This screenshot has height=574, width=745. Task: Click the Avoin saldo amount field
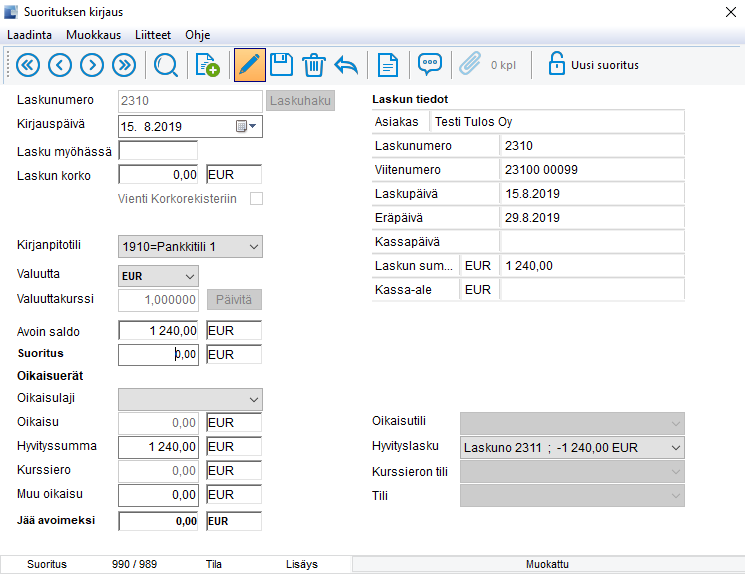point(158,330)
